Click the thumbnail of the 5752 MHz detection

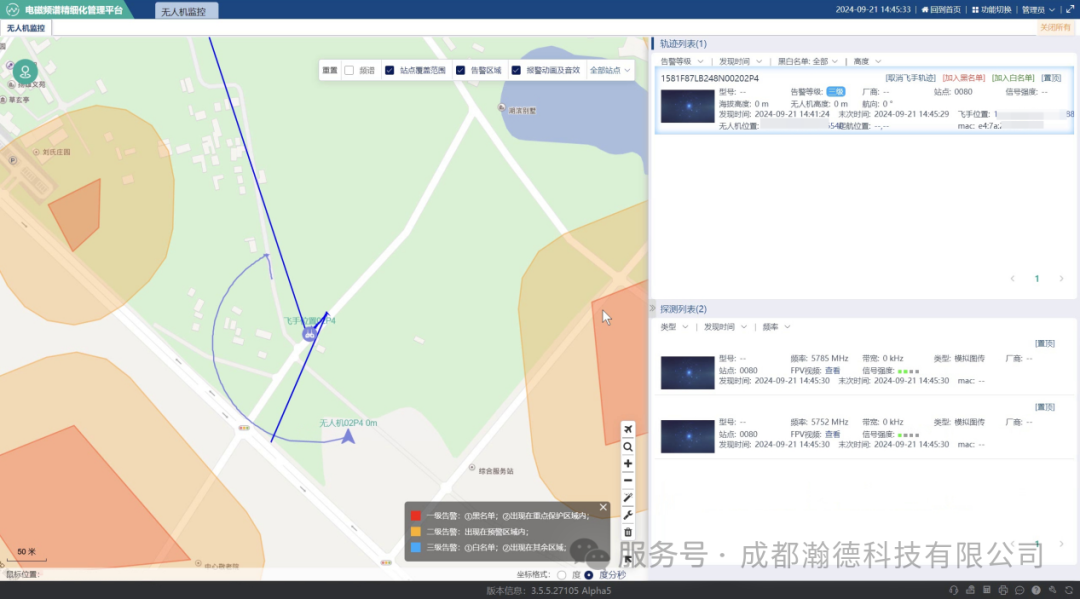tap(687, 436)
